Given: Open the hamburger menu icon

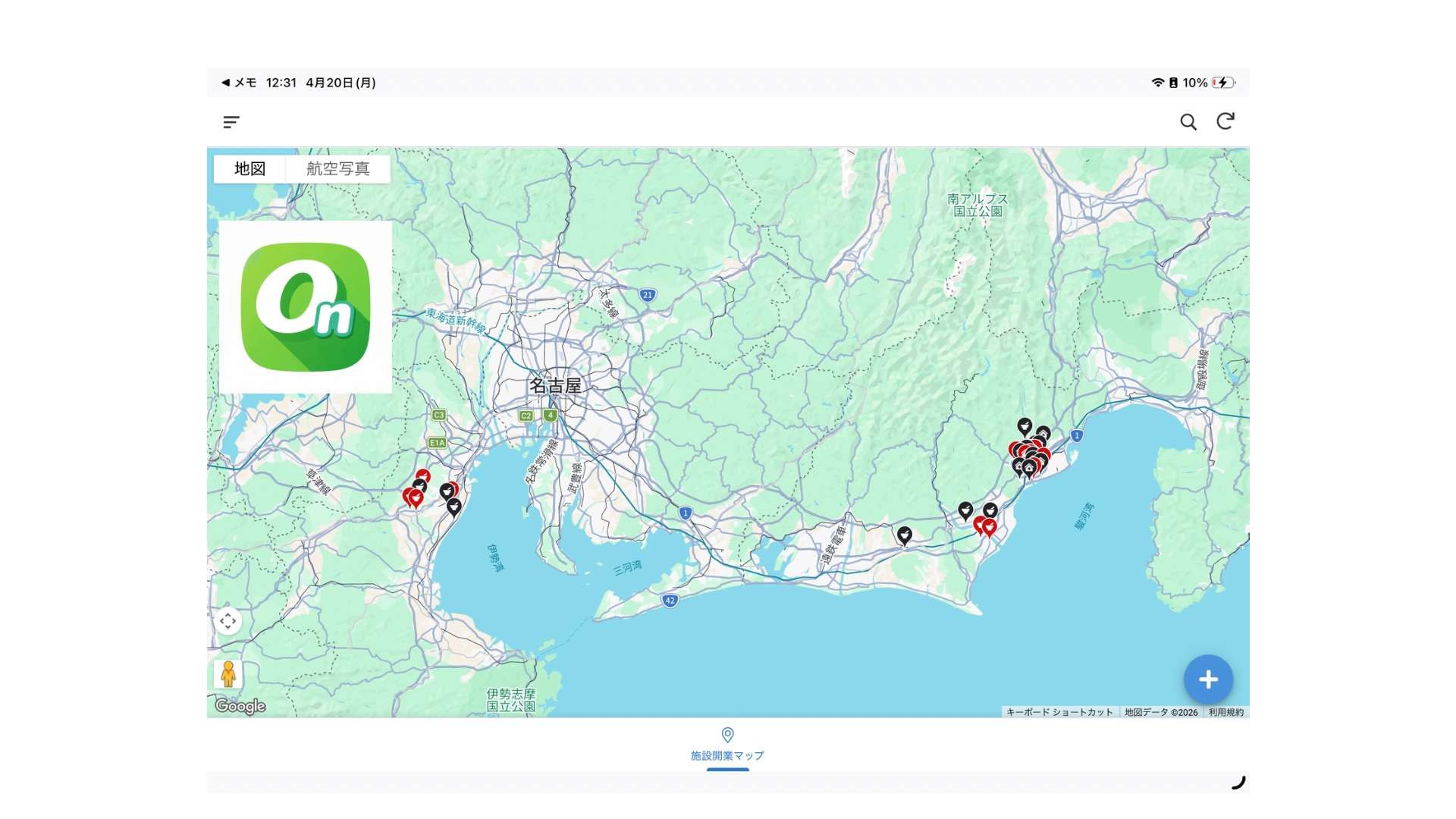Looking at the screenshot, I should (x=231, y=122).
